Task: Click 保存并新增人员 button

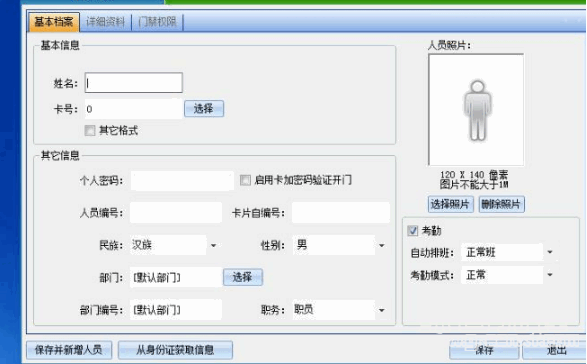Action: (x=69, y=350)
